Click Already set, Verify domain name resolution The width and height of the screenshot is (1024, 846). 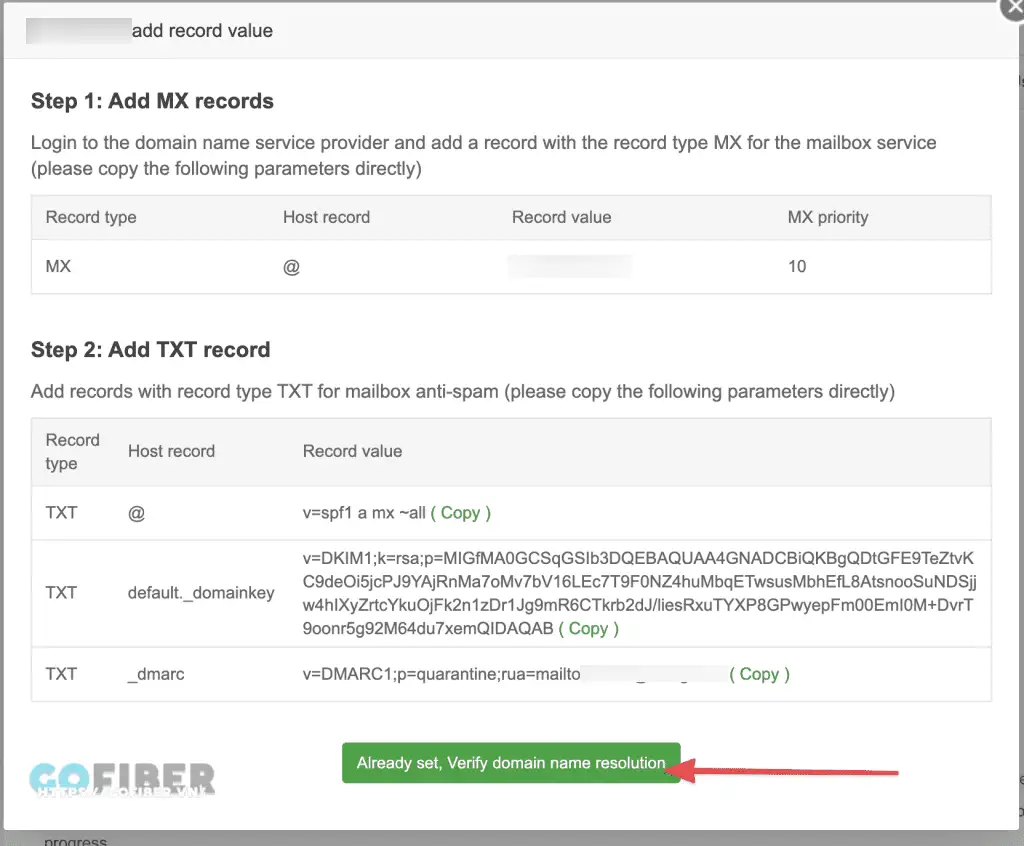coord(511,763)
